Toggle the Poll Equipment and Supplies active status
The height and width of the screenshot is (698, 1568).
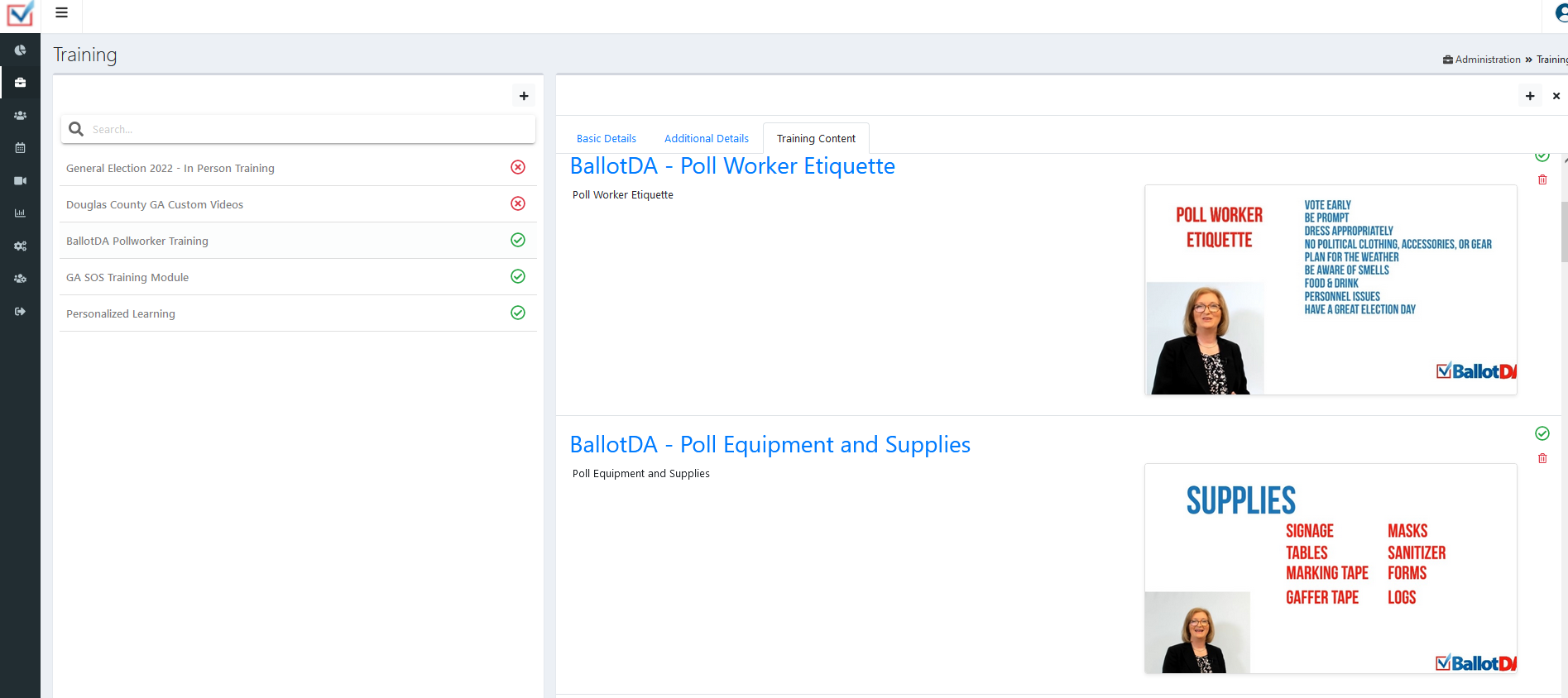coord(1542,433)
